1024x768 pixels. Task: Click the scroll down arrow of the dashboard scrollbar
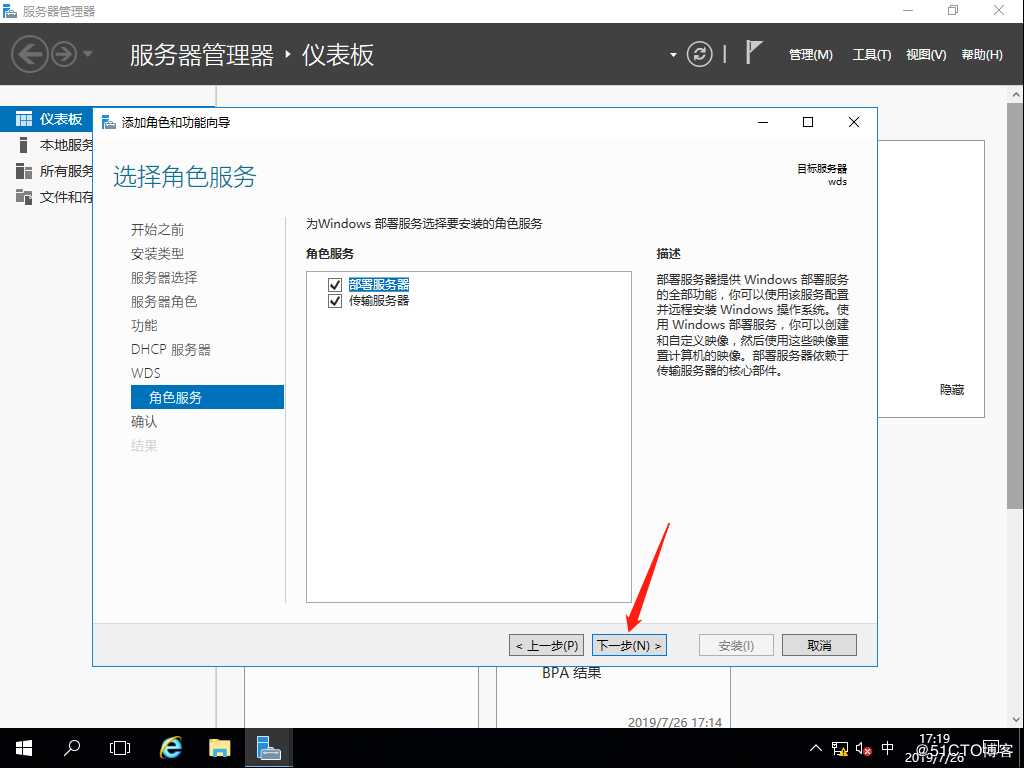tap(1016, 720)
